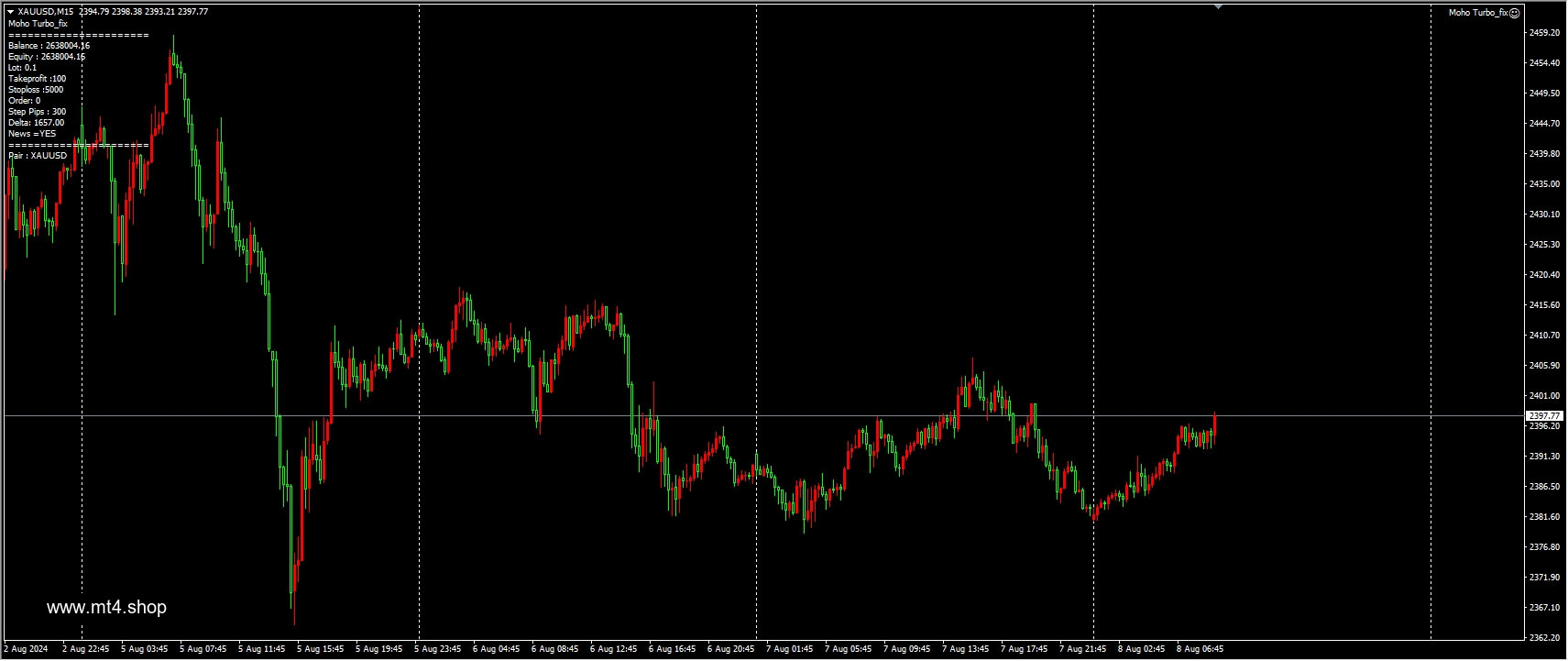Click price level 2376.80 on the price scale
Screen dimensions: 1568x661
[1545, 547]
